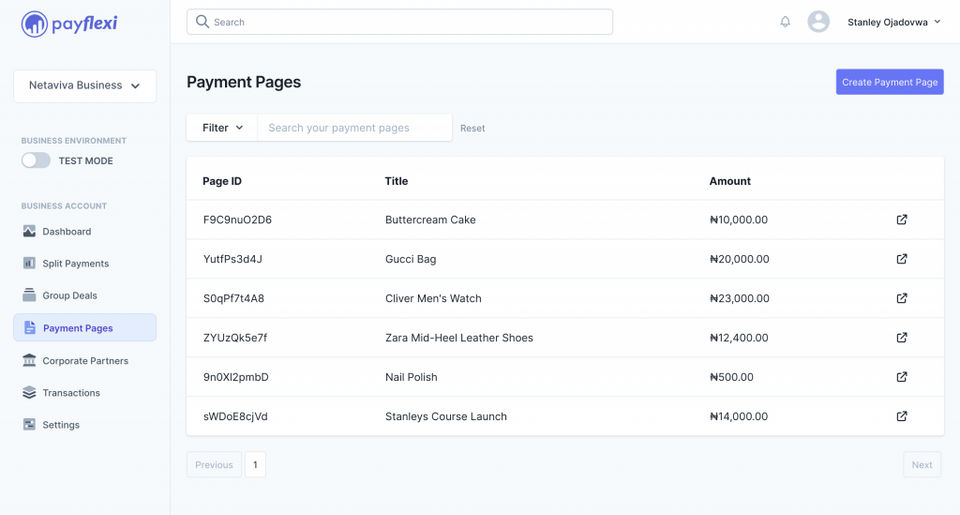
Task: Click the Create Payment Page button
Action: (x=889, y=82)
